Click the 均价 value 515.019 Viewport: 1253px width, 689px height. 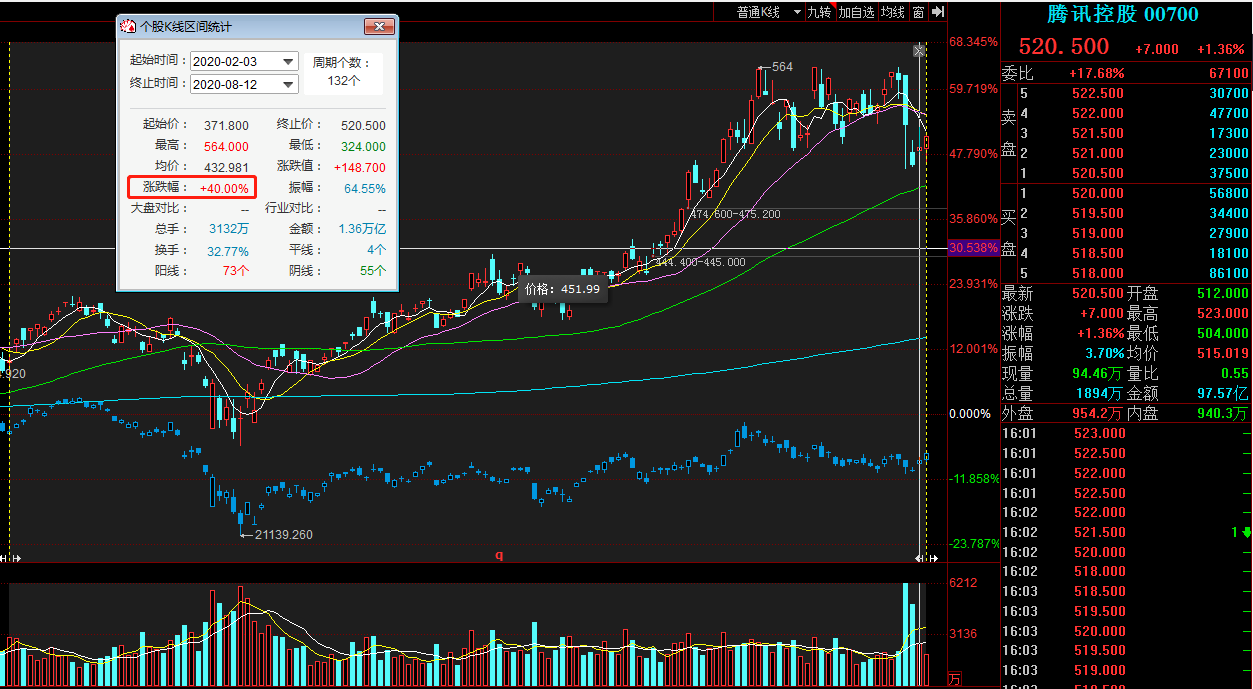click(1222, 353)
